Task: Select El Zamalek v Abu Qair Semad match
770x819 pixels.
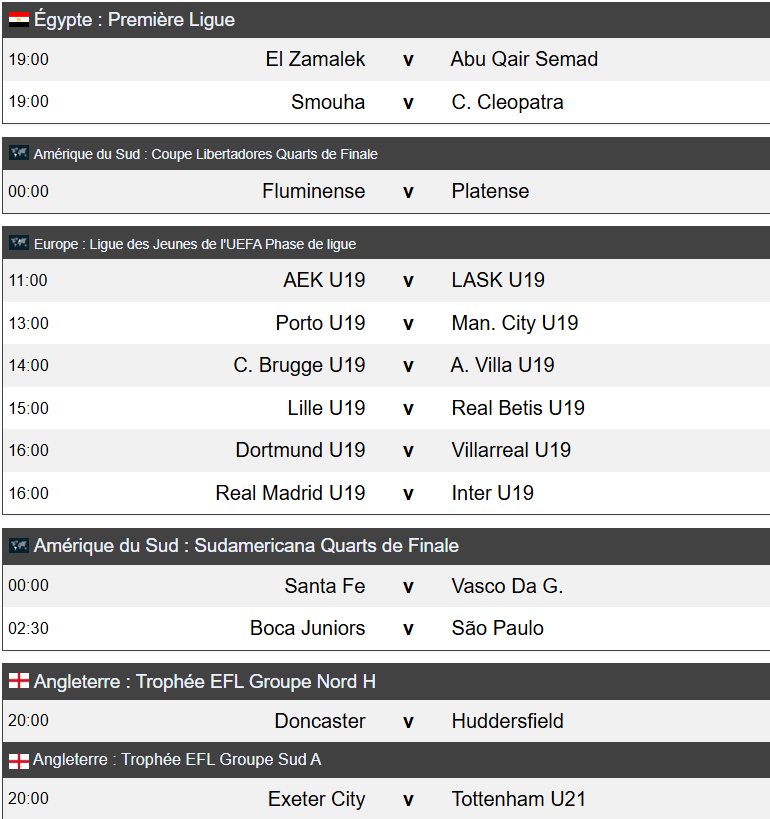Action: [386, 59]
